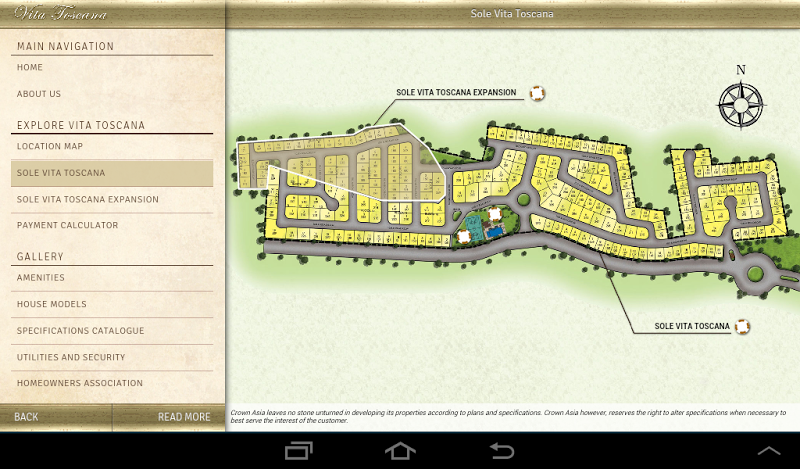The image size is (800, 469).
Task: Open the Payment Calculator
Action: [x=112, y=225]
